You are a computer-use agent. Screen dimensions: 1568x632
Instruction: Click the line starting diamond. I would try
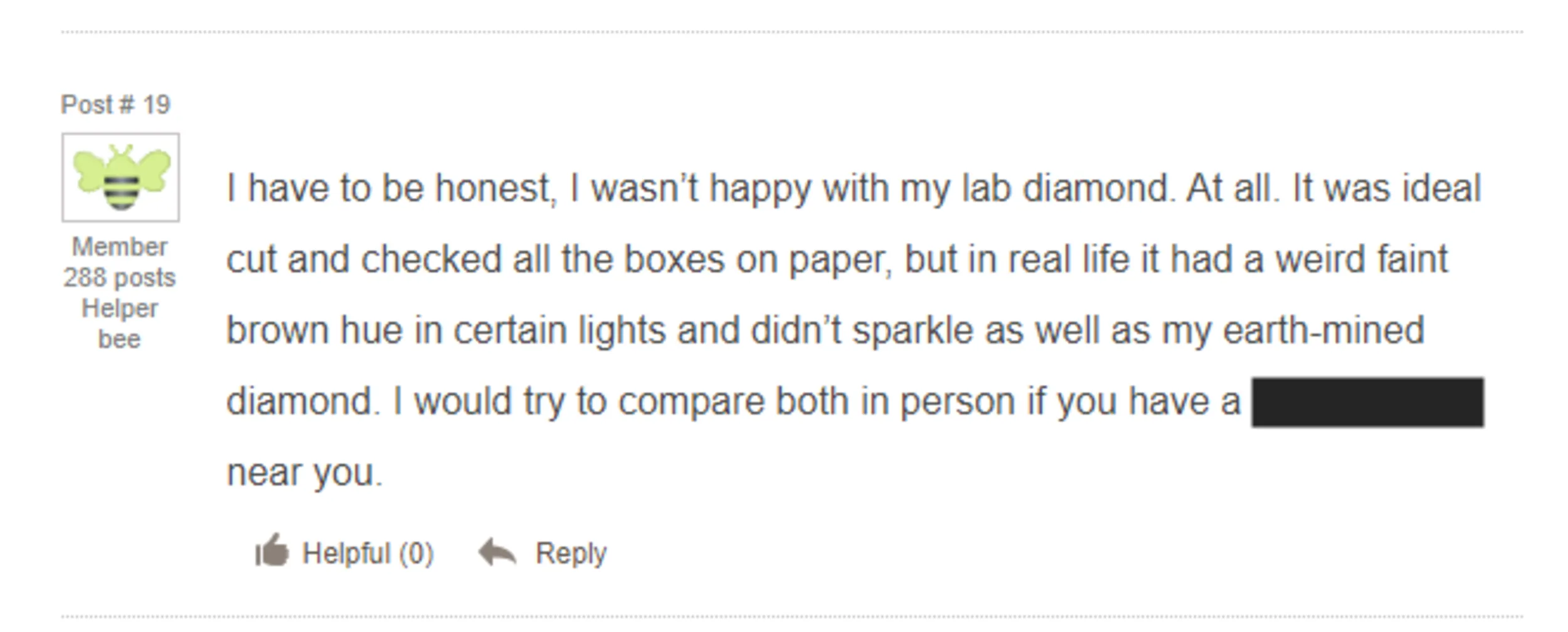pyautogui.click(x=734, y=401)
